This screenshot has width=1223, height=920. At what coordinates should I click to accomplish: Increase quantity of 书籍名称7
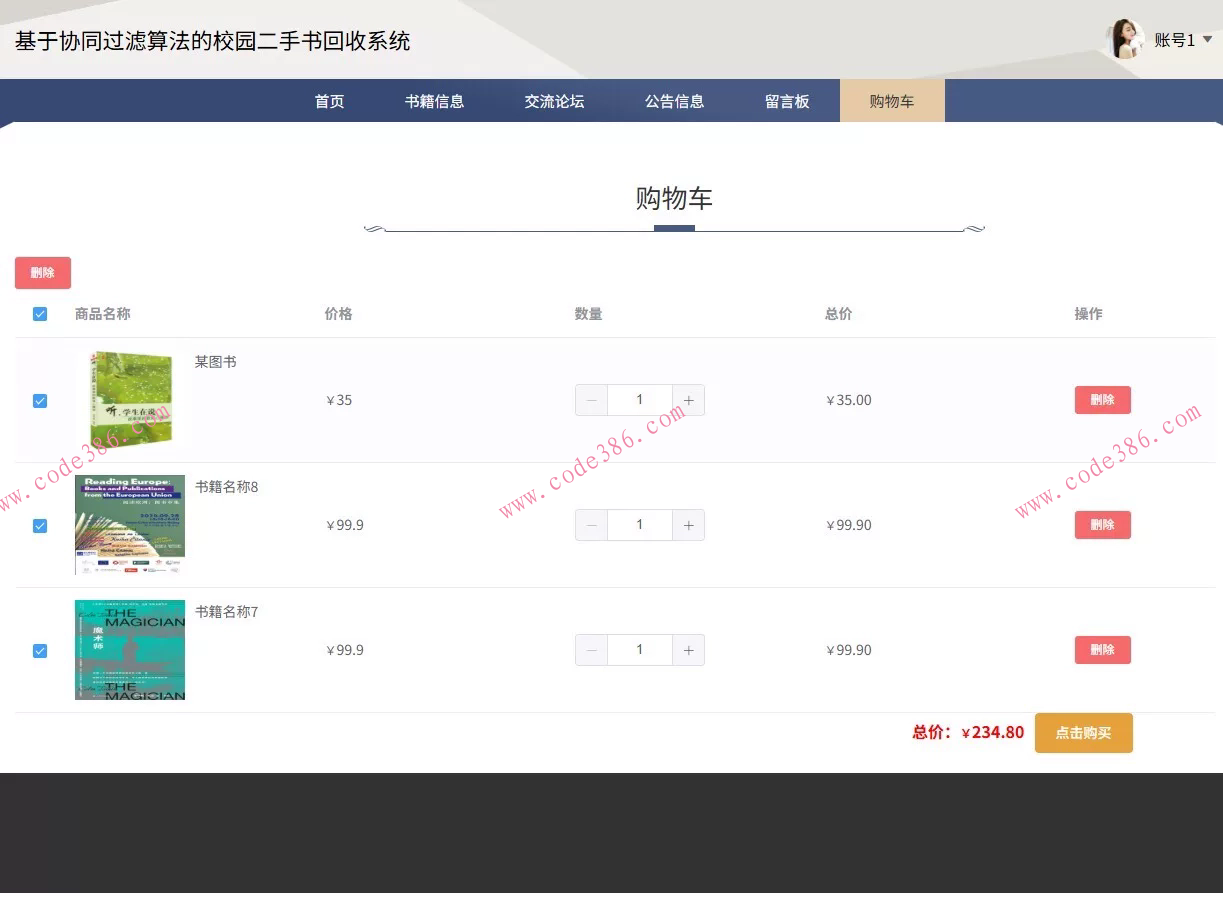pyautogui.click(x=688, y=650)
